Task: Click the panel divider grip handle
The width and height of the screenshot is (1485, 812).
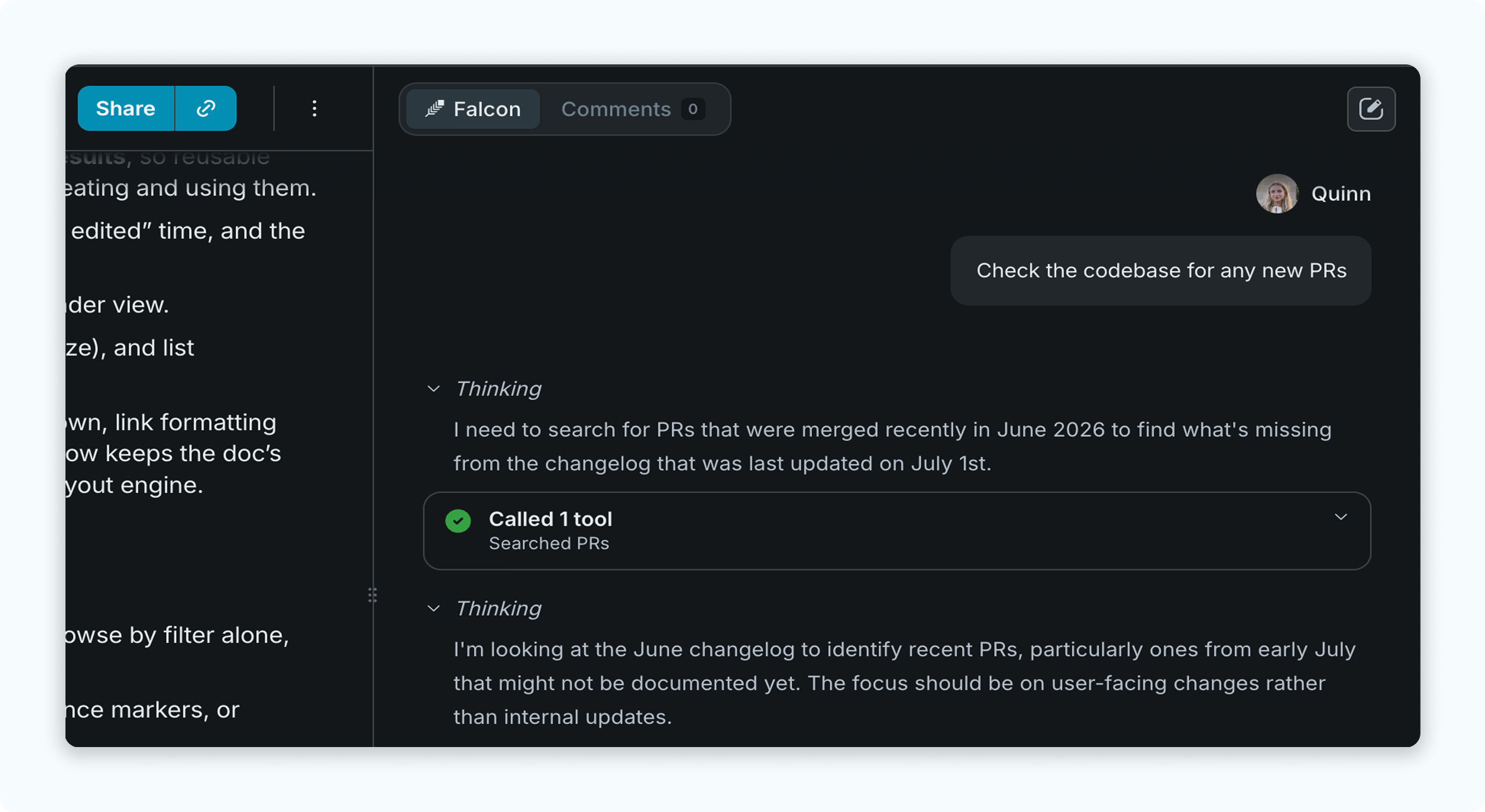Action: coord(372,595)
